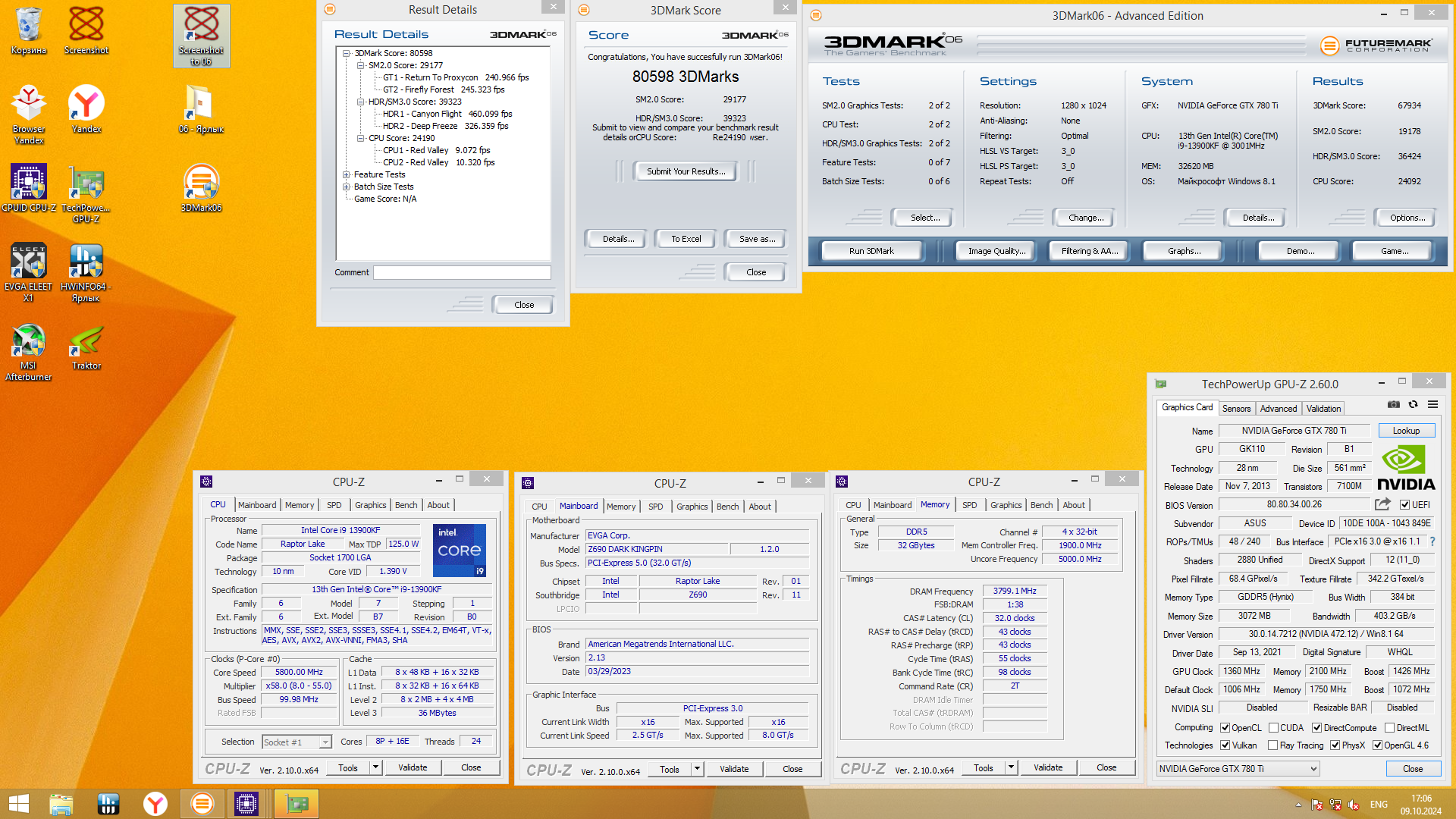Open the 06 - Ярлык folder shortcut
The width and height of the screenshot is (1456, 819).
[x=201, y=110]
